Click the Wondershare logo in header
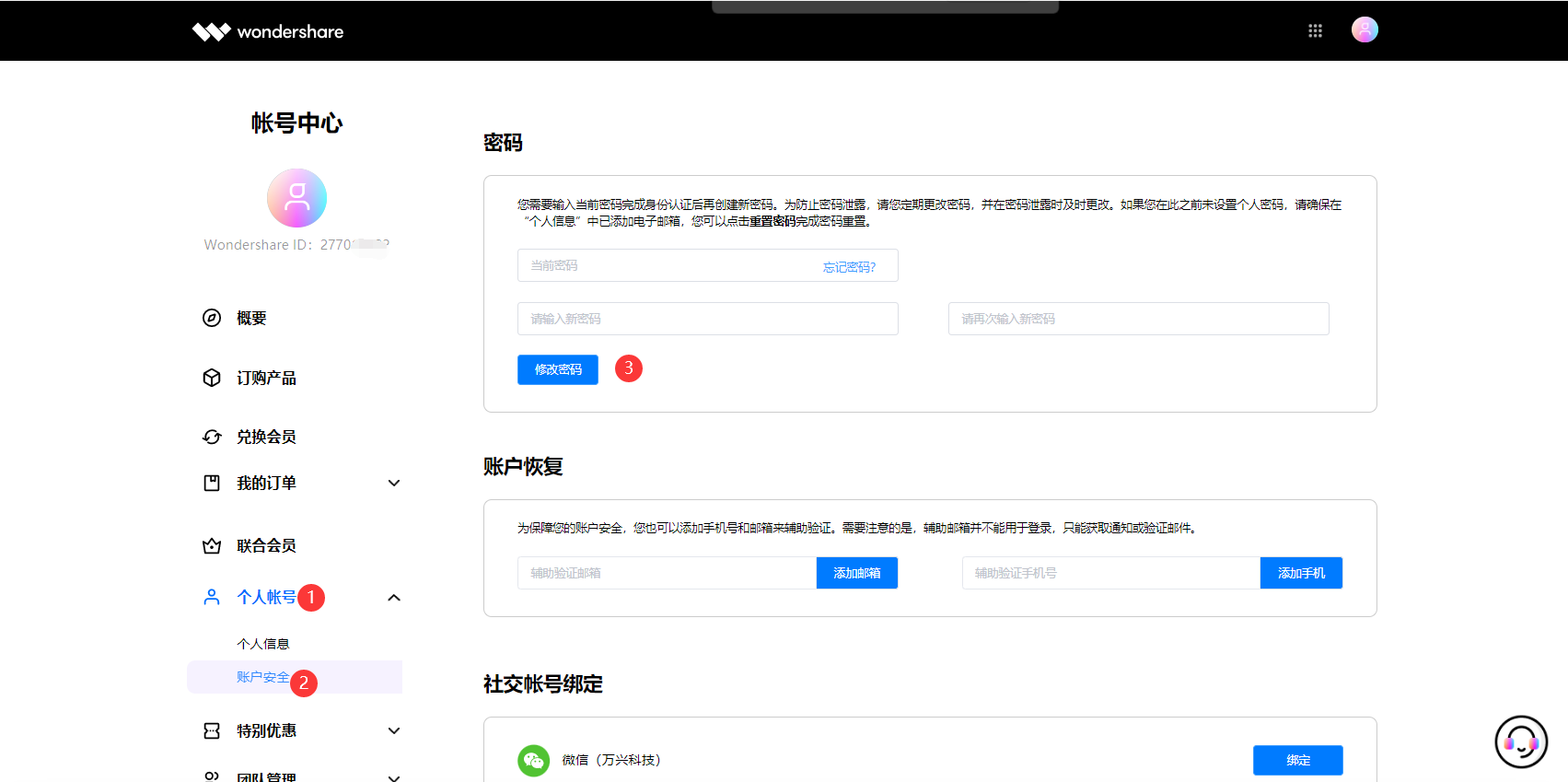This screenshot has width=1568, height=782. (x=267, y=31)
